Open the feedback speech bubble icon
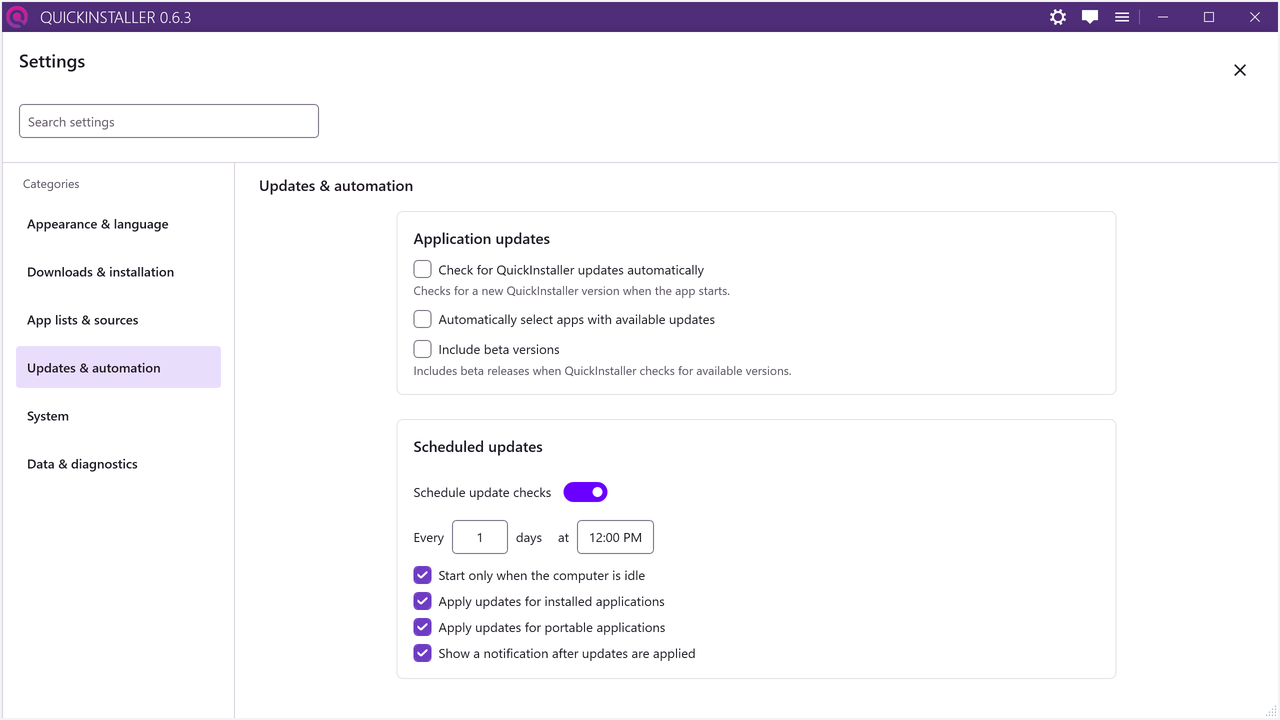 click(1090, 17)
